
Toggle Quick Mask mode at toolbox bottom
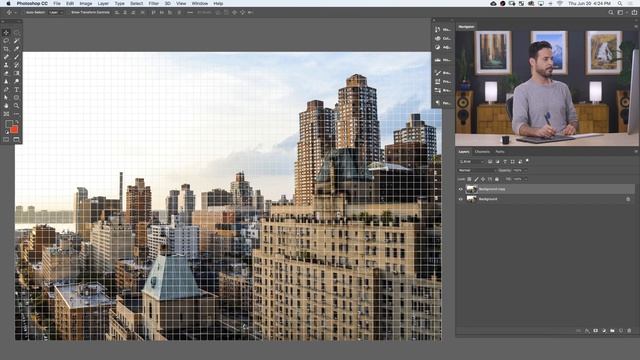point(6,140)
